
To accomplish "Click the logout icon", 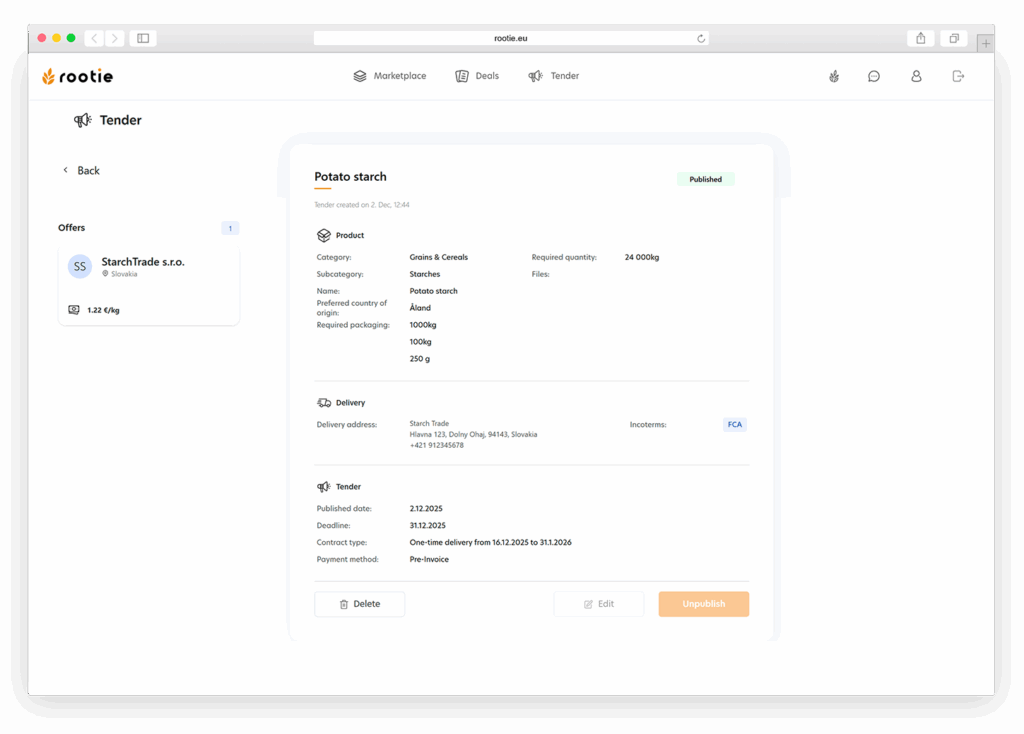I will coord(958,76).
